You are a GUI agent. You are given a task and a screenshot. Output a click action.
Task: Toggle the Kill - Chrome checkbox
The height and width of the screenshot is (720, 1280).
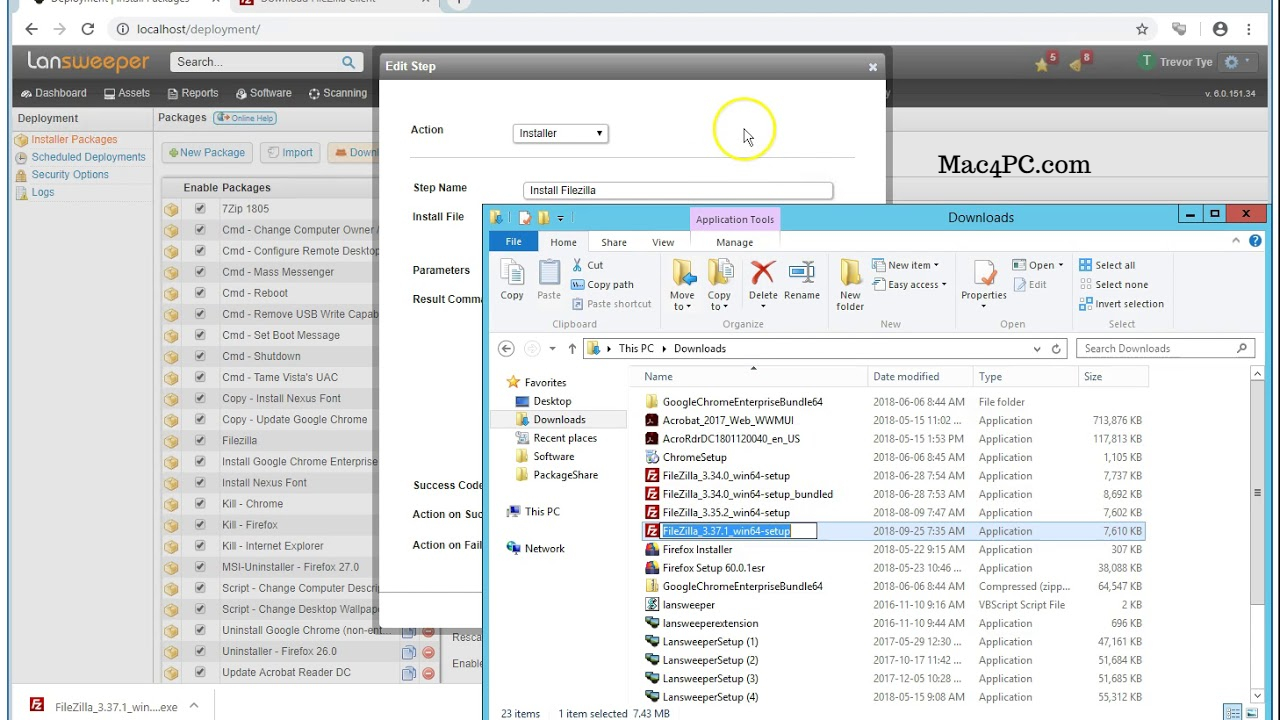pos(200,504)
